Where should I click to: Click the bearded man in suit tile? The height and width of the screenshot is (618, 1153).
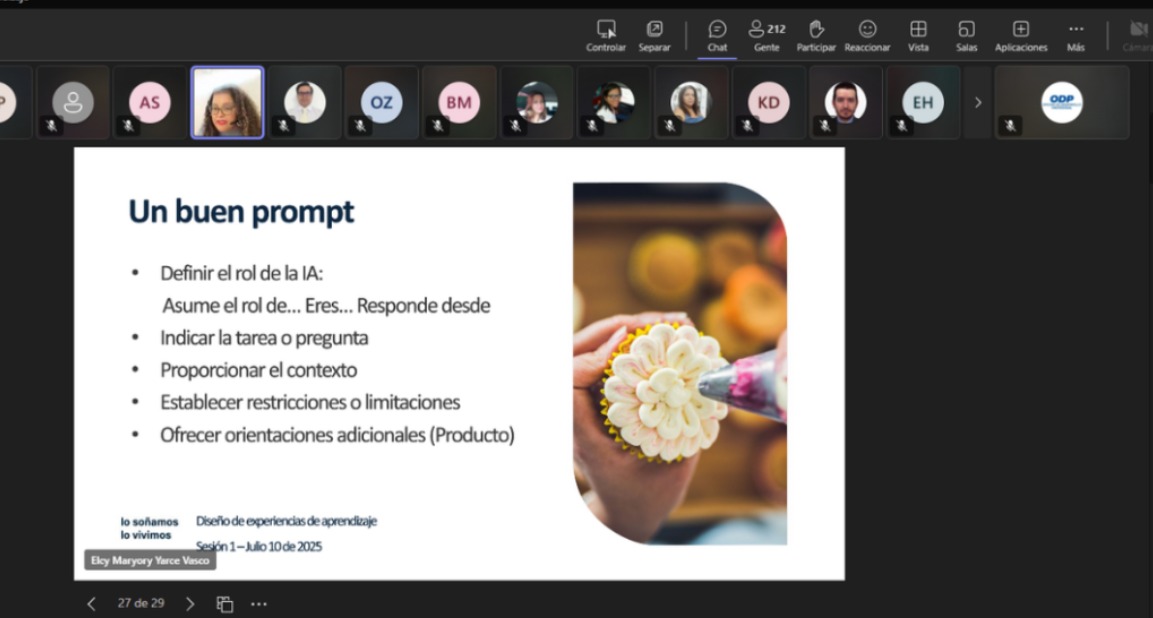[846, 102]
